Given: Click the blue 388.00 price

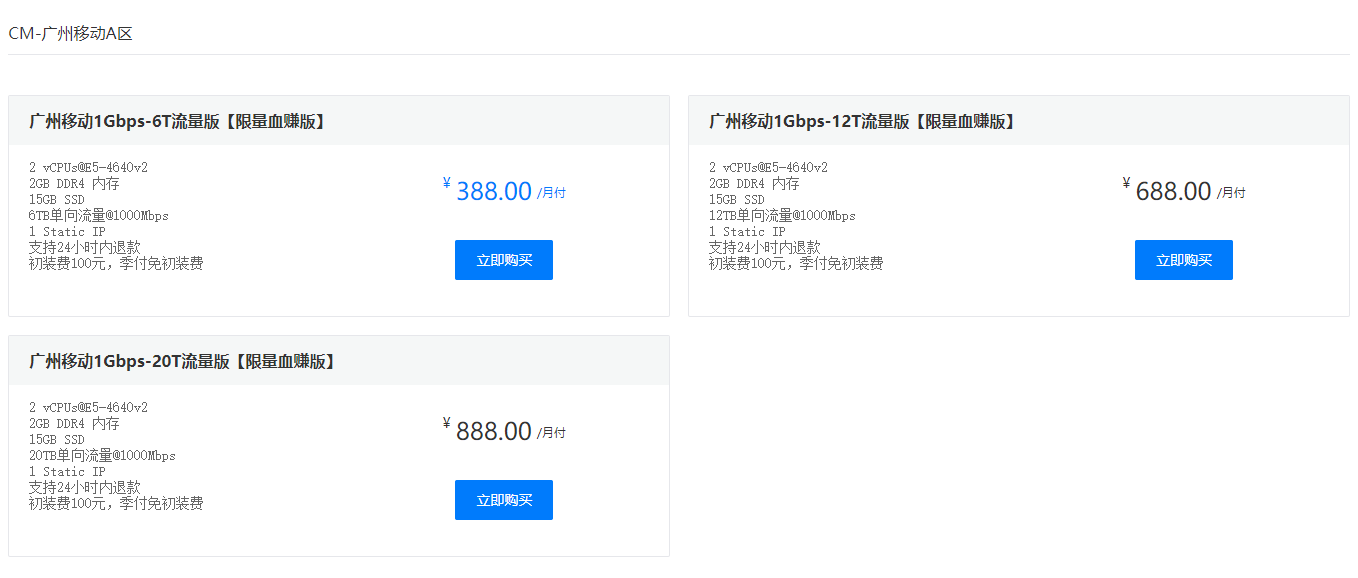Looking at the screenshot, I should [493, 191].
